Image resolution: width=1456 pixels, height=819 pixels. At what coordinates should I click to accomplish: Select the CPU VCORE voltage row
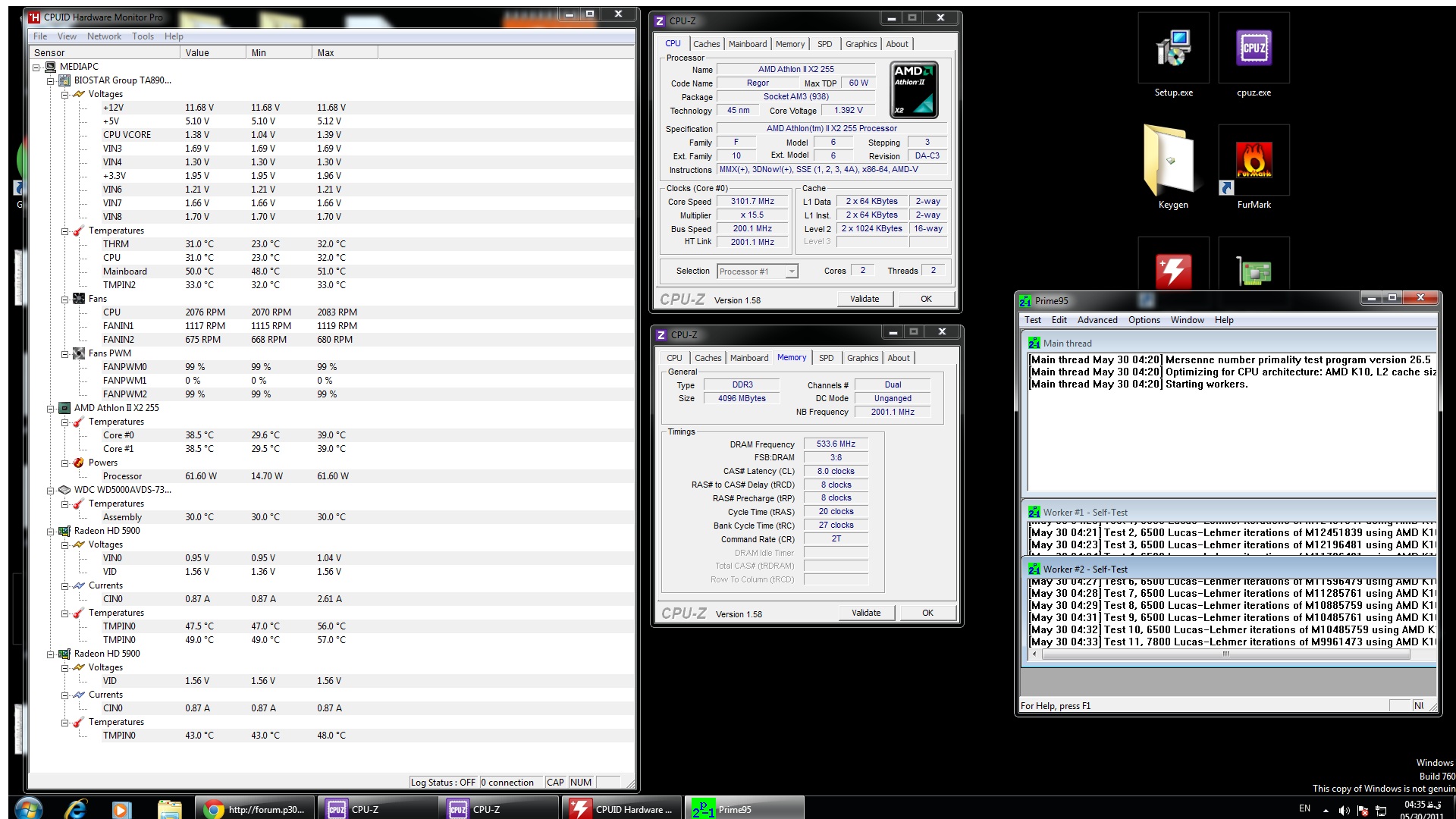tap(331, 135)
